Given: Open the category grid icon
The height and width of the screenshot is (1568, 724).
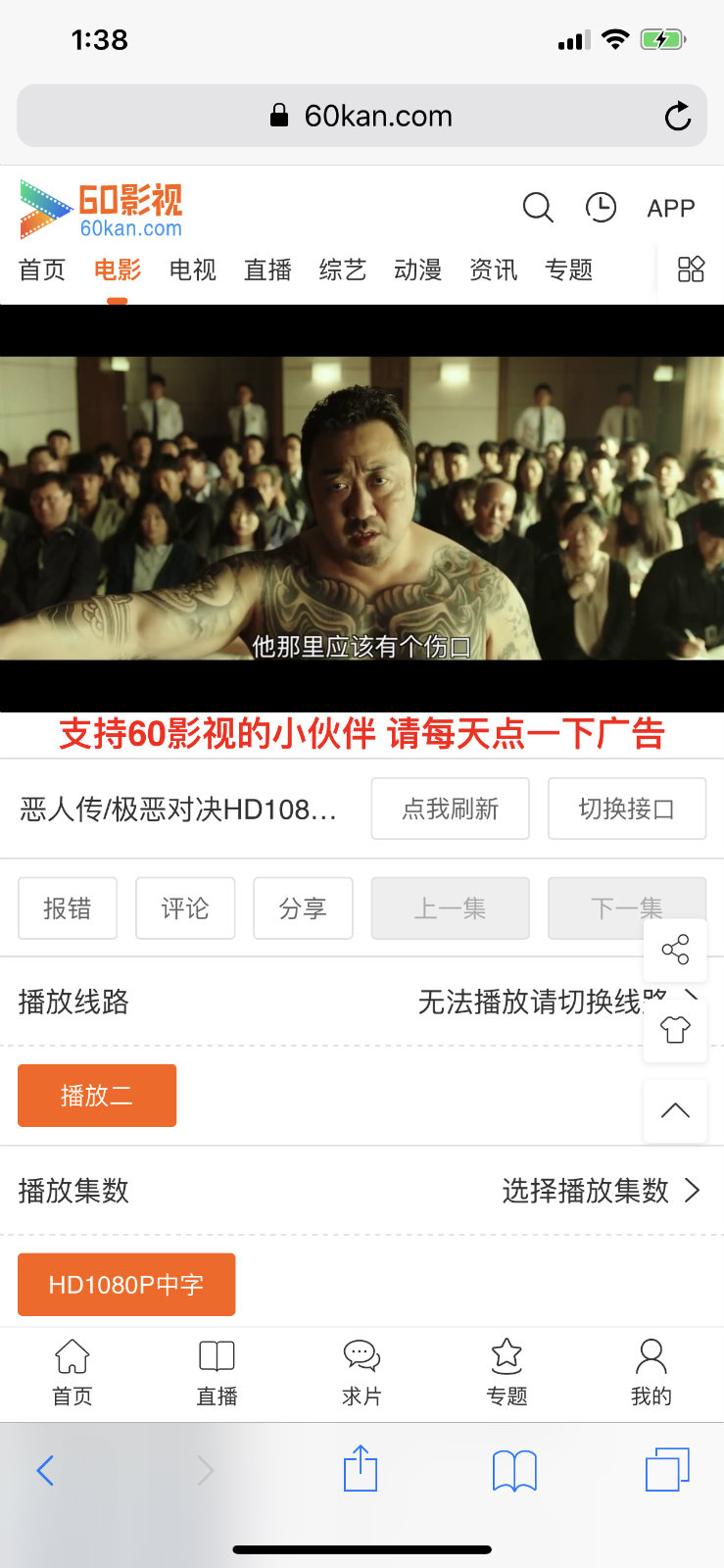Looking at the screenshot, I should (691, 269).
